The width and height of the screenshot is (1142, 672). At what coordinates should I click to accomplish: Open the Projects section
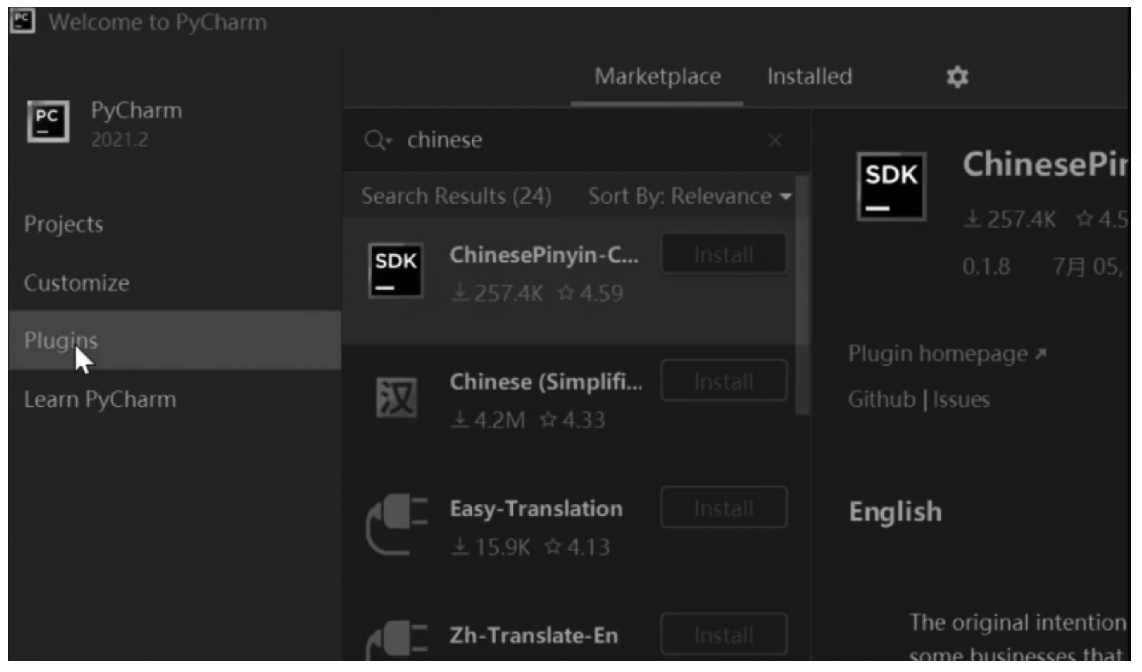tap(175, 224)
